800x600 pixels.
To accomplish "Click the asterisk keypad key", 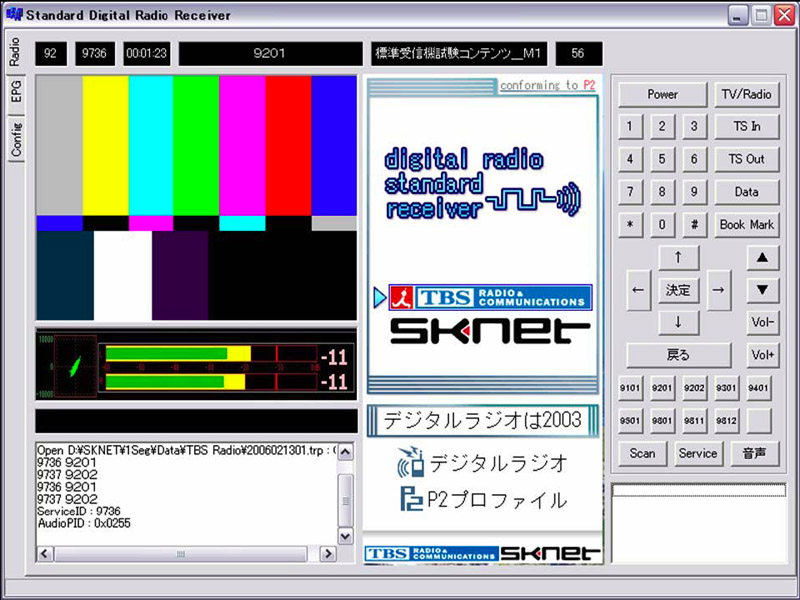I will 630,224.
